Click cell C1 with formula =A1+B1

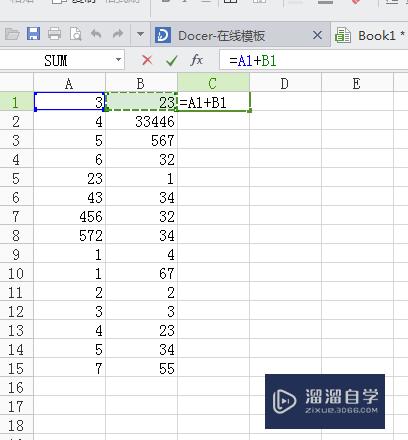click(213, 101)
